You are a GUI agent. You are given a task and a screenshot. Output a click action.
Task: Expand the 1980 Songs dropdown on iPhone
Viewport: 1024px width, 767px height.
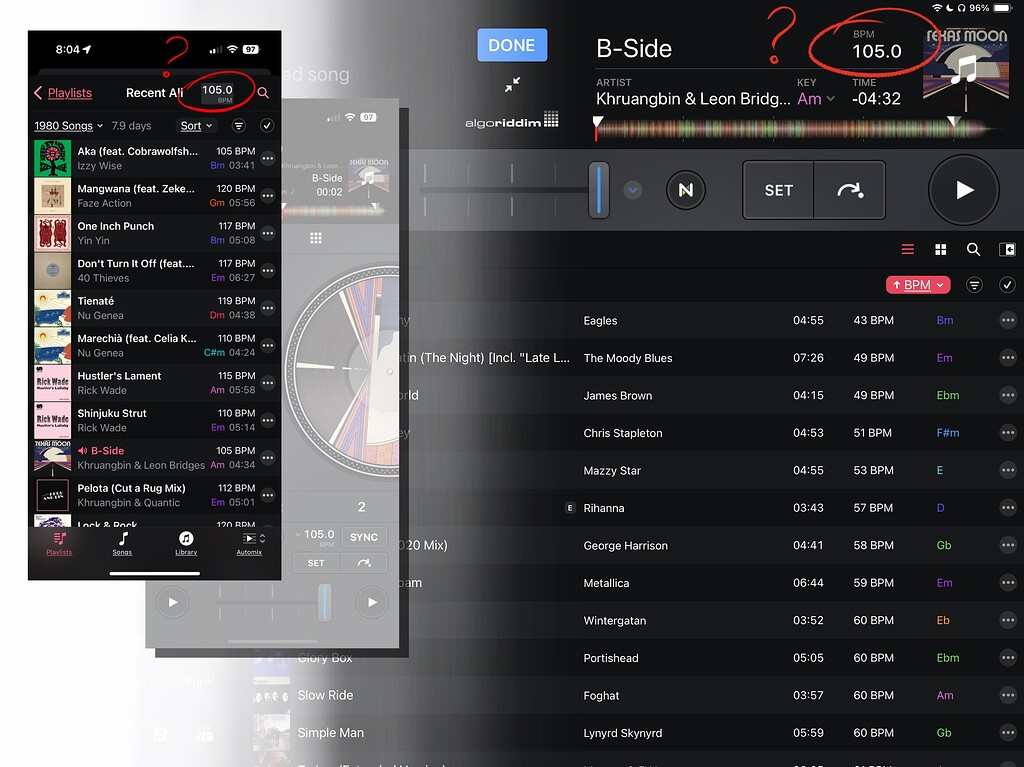[69, 125]
